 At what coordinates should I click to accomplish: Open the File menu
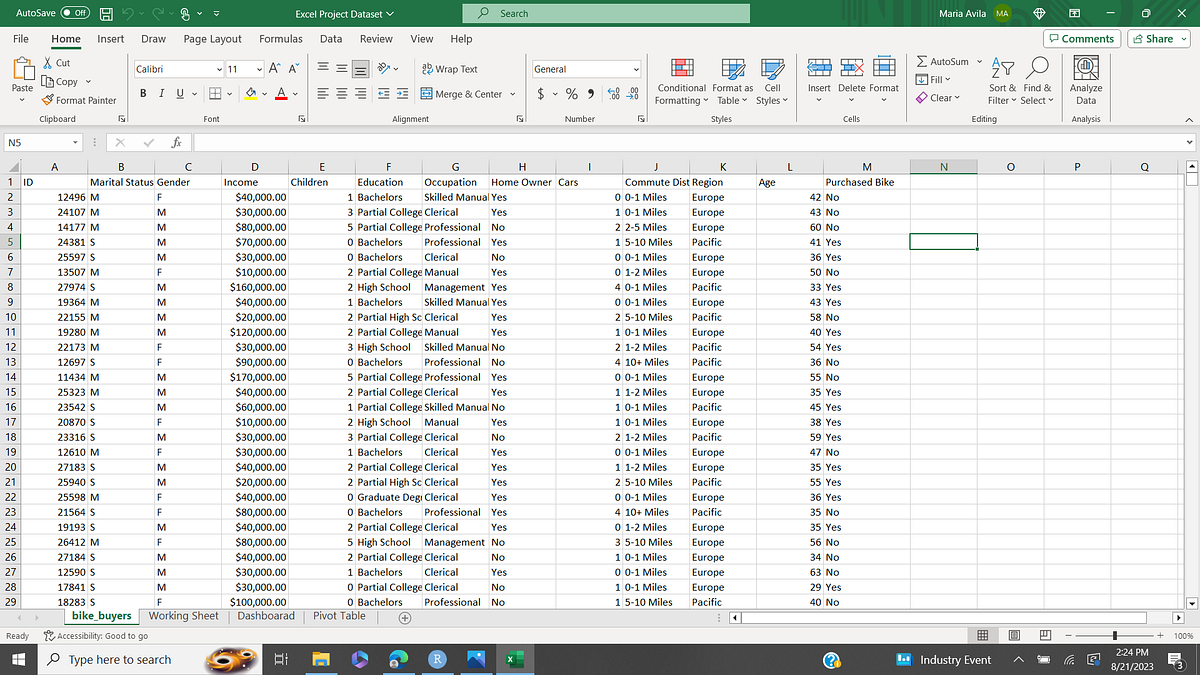coord(20,39)
